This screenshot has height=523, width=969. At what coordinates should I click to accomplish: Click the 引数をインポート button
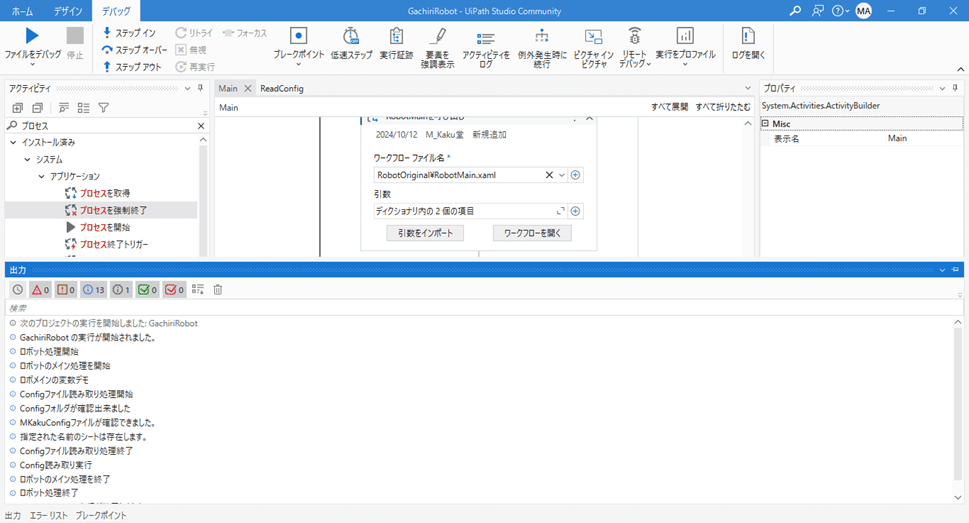click(x=425, y=233)
